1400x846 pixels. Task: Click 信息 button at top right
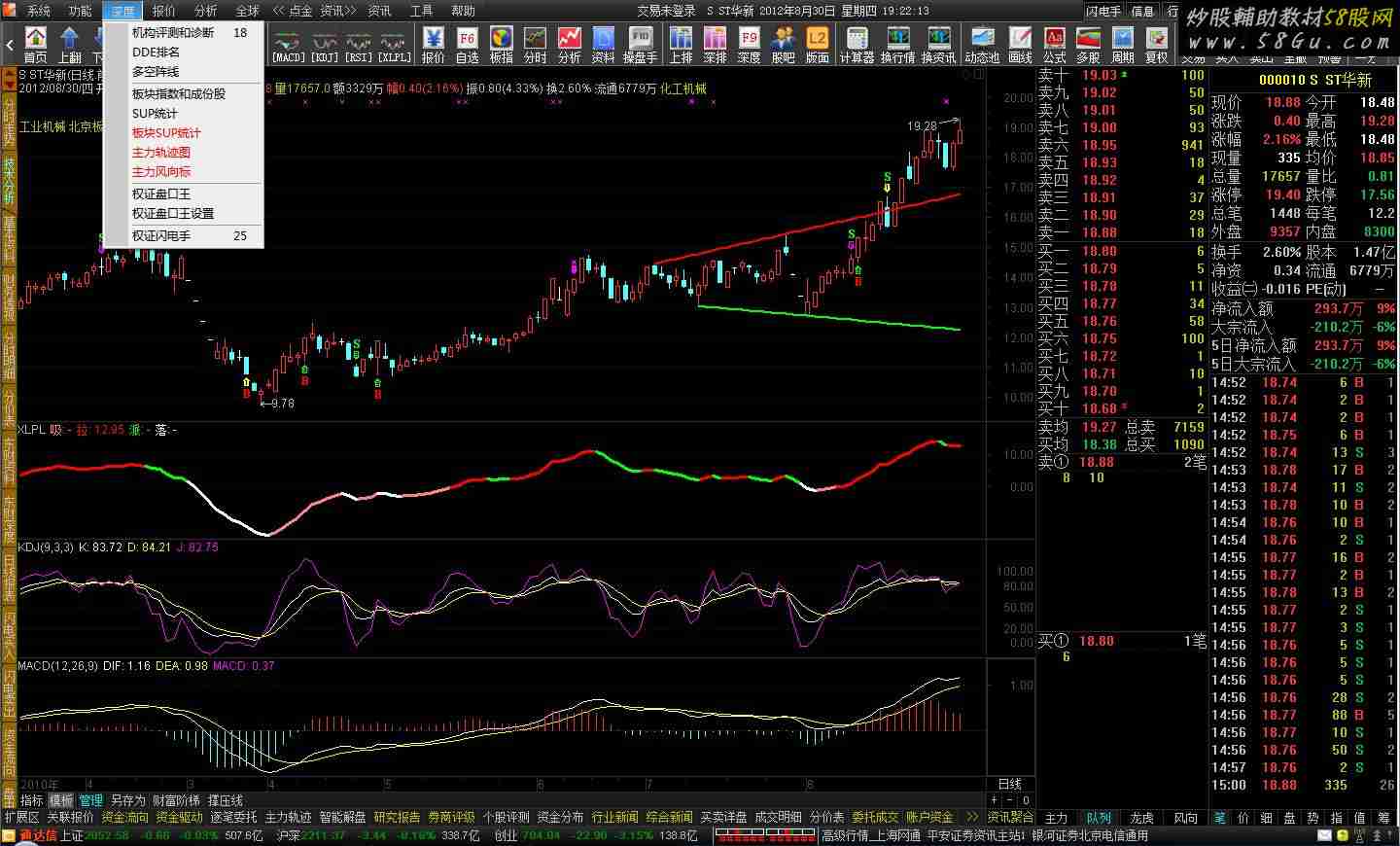click(1142, 11)
